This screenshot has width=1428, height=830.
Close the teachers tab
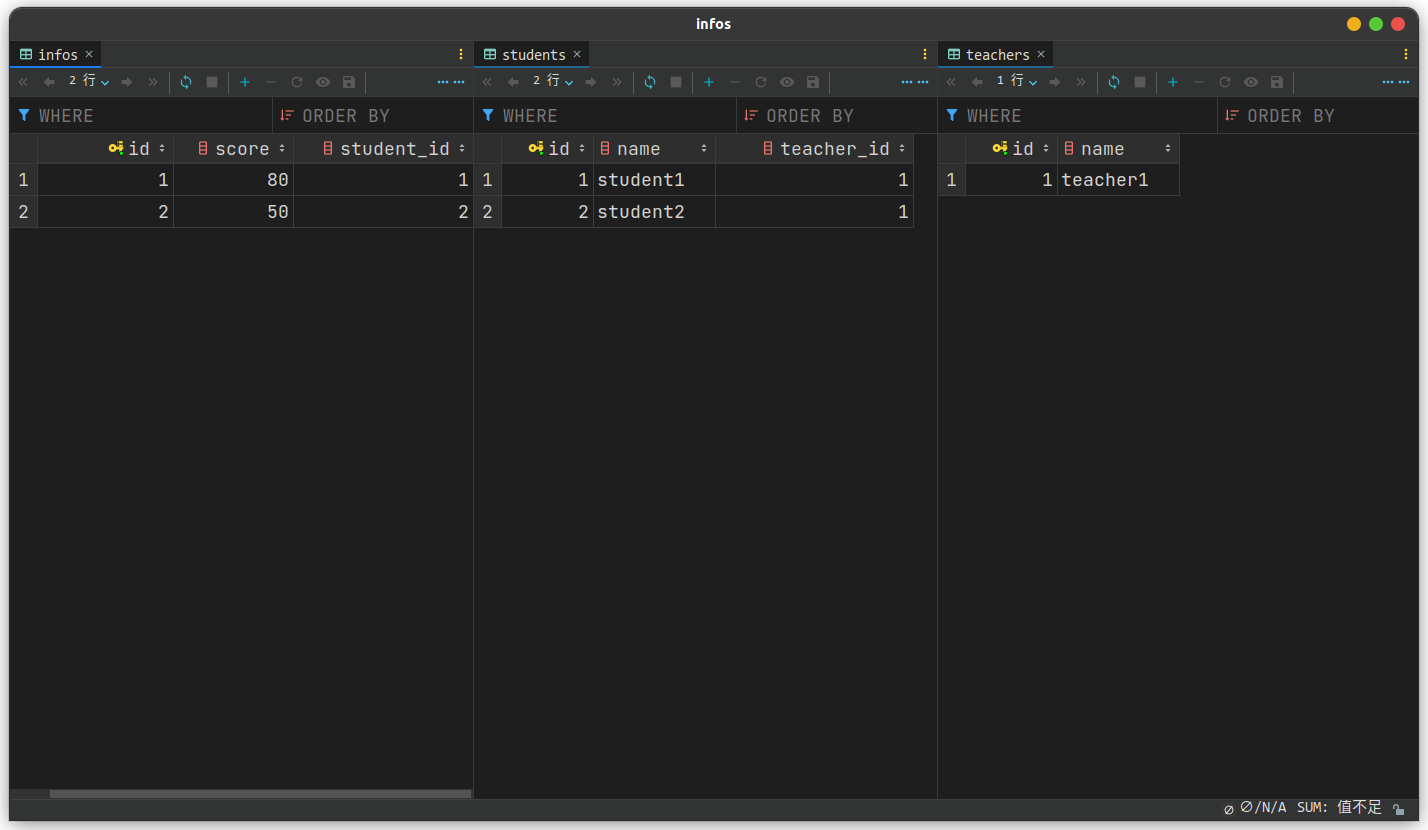[1041, 54]
